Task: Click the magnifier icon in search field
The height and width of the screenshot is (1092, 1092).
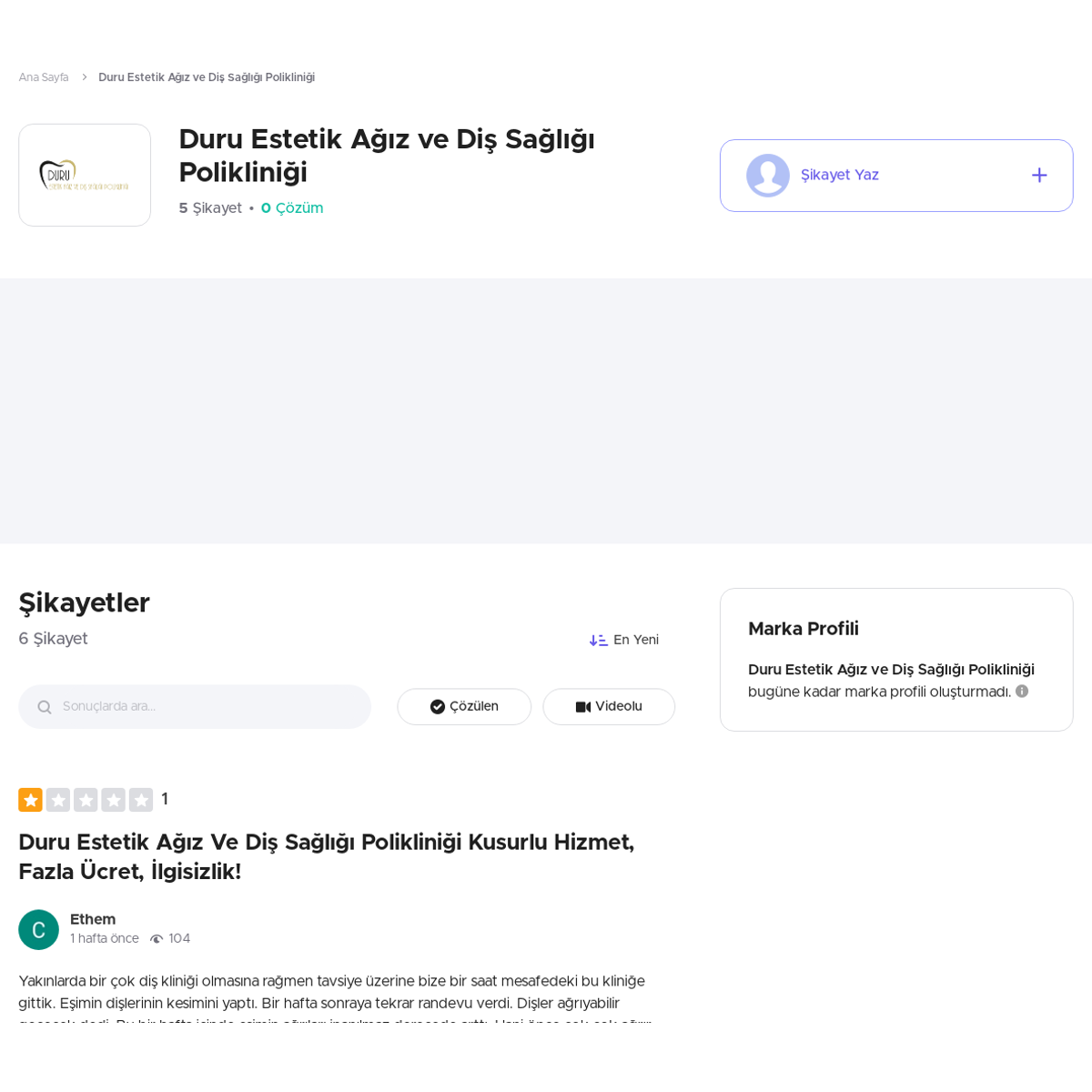Action: [44, 707]
